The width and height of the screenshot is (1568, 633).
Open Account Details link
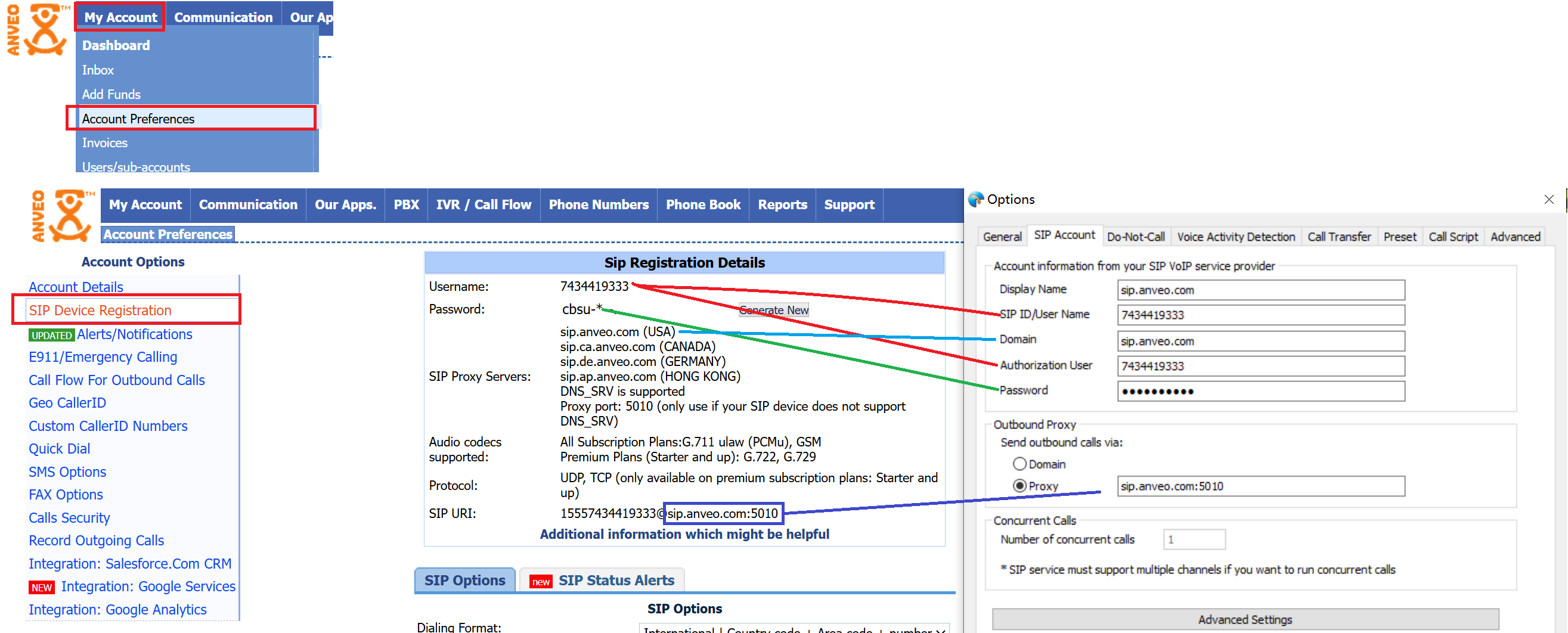76,287
